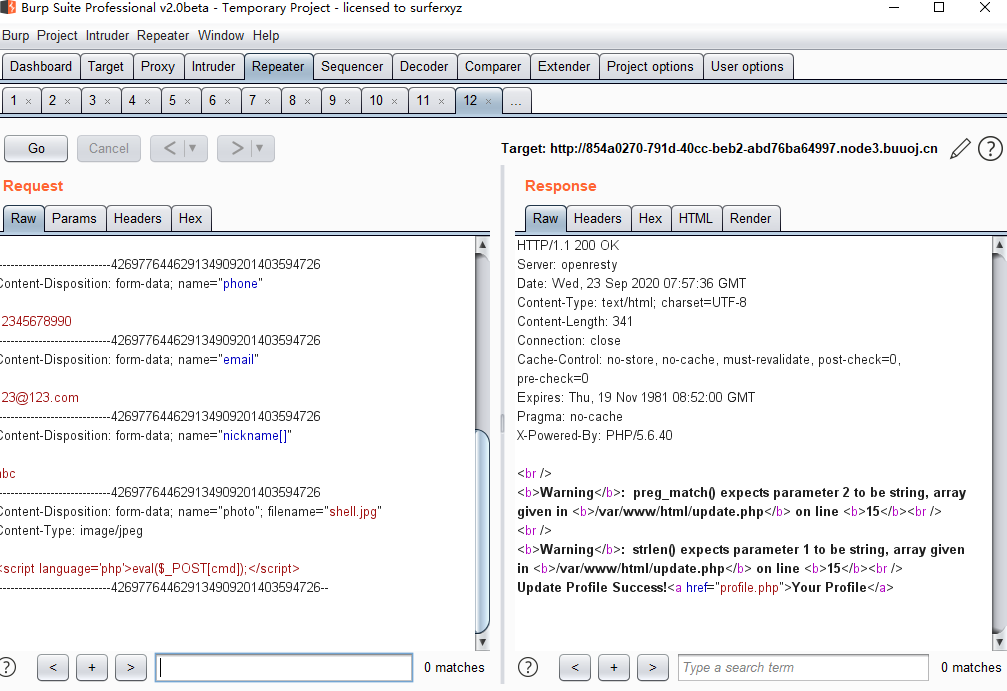Open the Burp menu
The height and width of the screenshot is (691, 1007).
(15, 35)
